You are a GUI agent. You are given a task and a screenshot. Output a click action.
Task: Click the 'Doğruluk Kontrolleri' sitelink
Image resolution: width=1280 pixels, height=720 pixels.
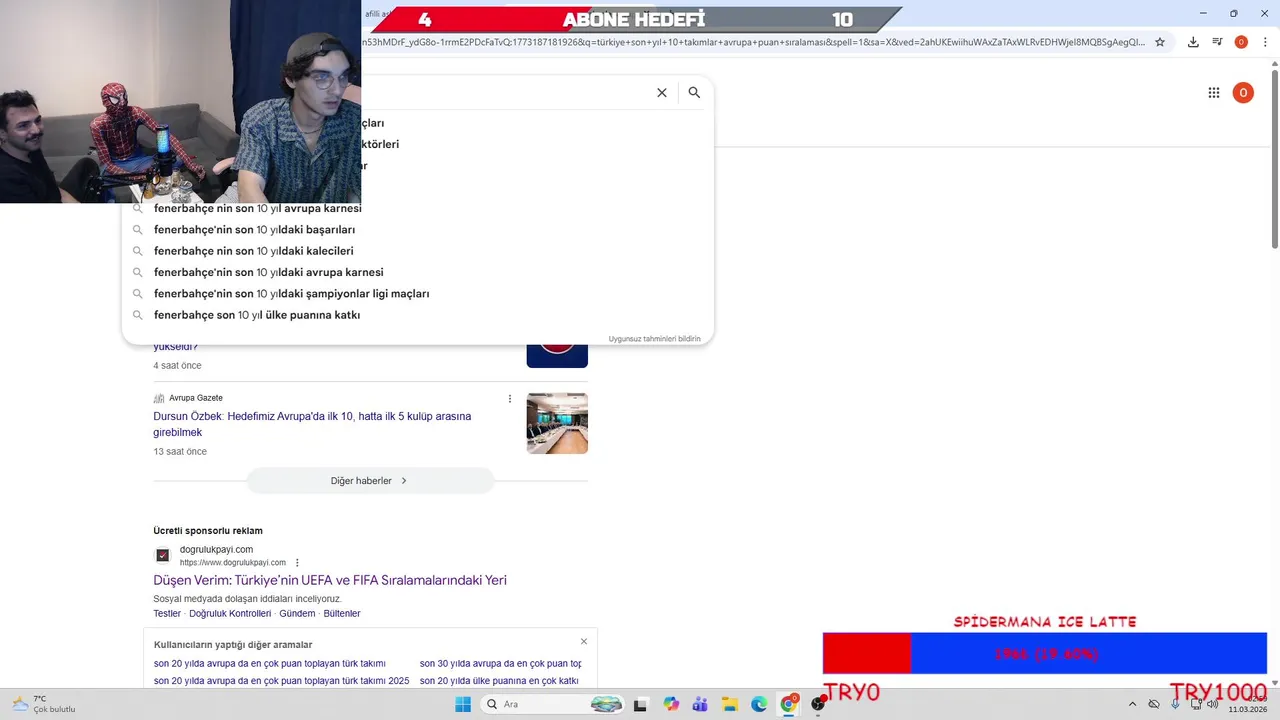[230, 613]
